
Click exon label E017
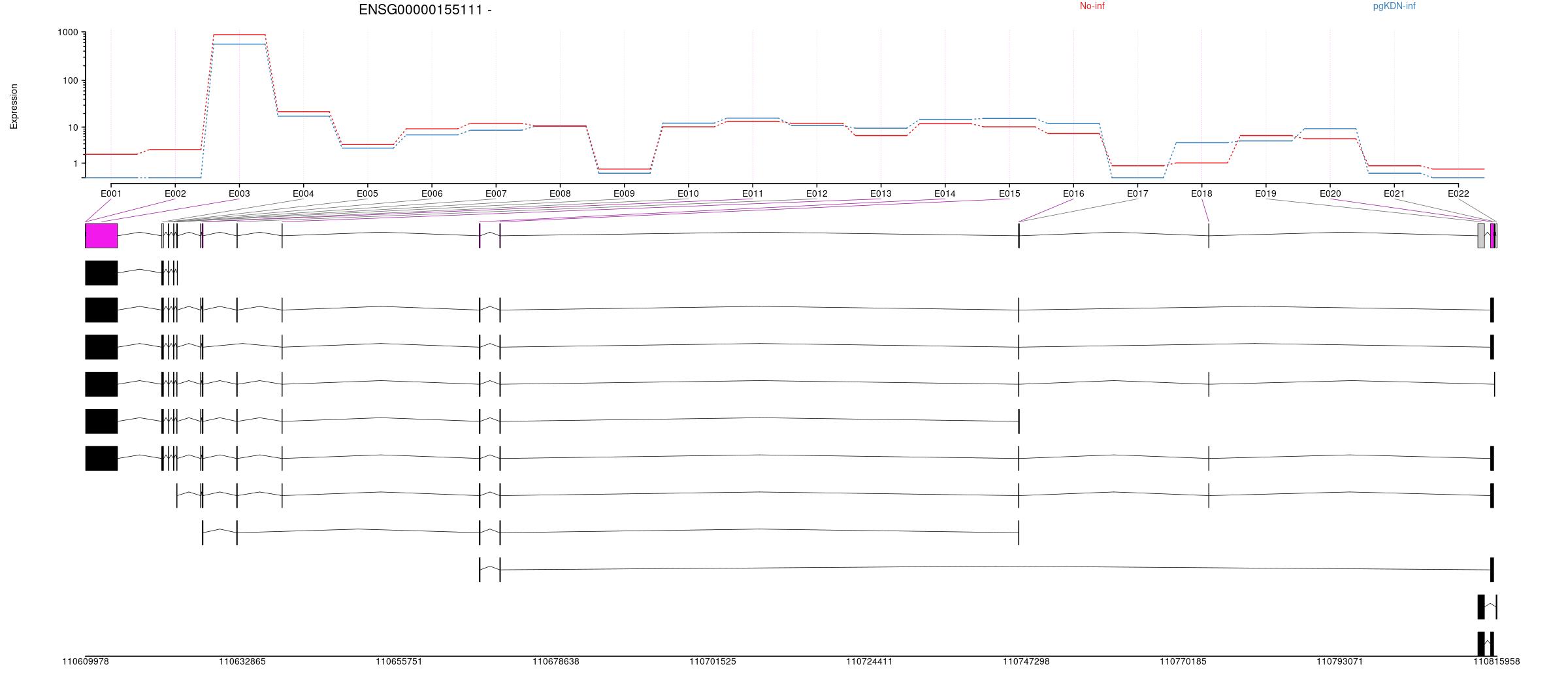tap(1137, 193)
